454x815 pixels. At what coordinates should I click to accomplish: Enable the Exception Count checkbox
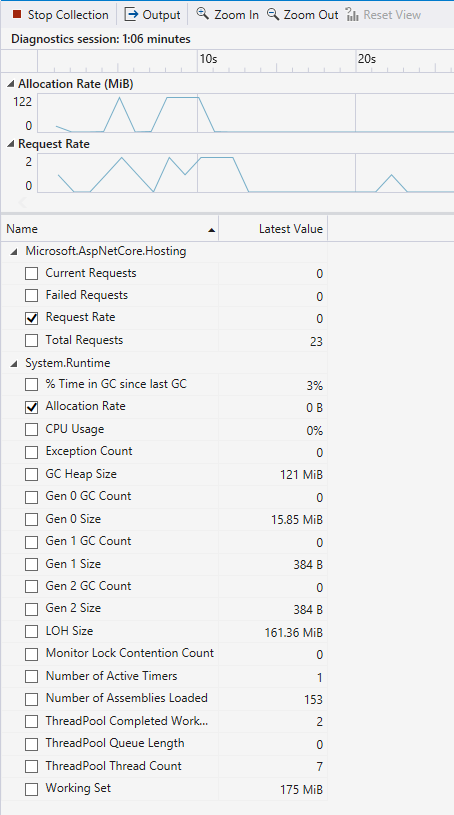32,452
